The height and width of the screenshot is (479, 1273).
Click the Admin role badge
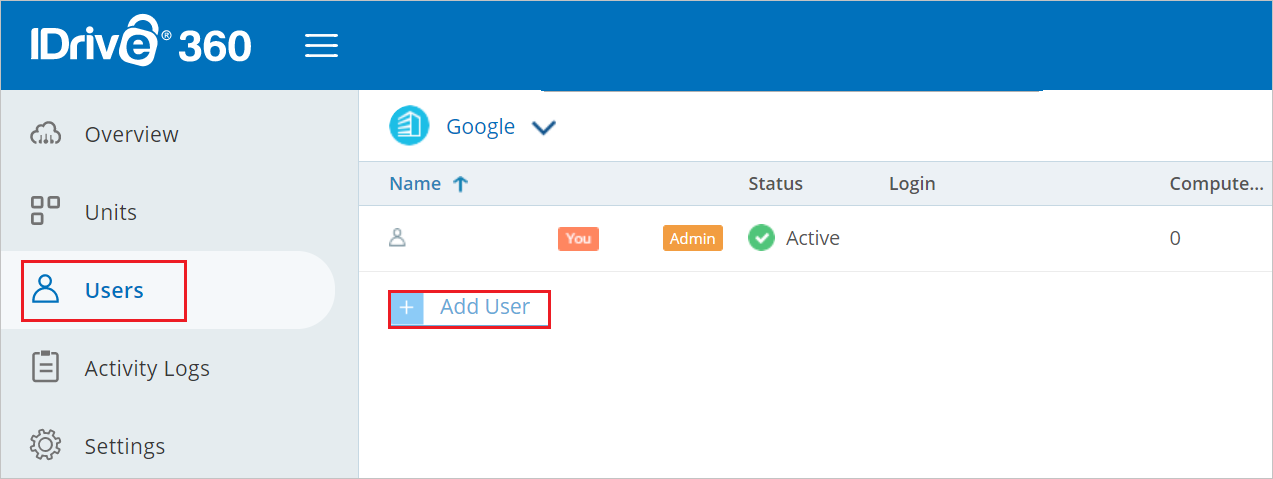[x=692, y=238]
